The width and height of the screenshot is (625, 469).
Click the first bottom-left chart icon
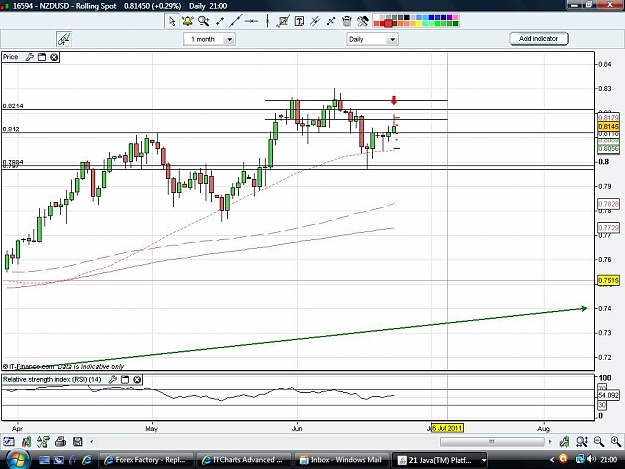coord(9,442)
